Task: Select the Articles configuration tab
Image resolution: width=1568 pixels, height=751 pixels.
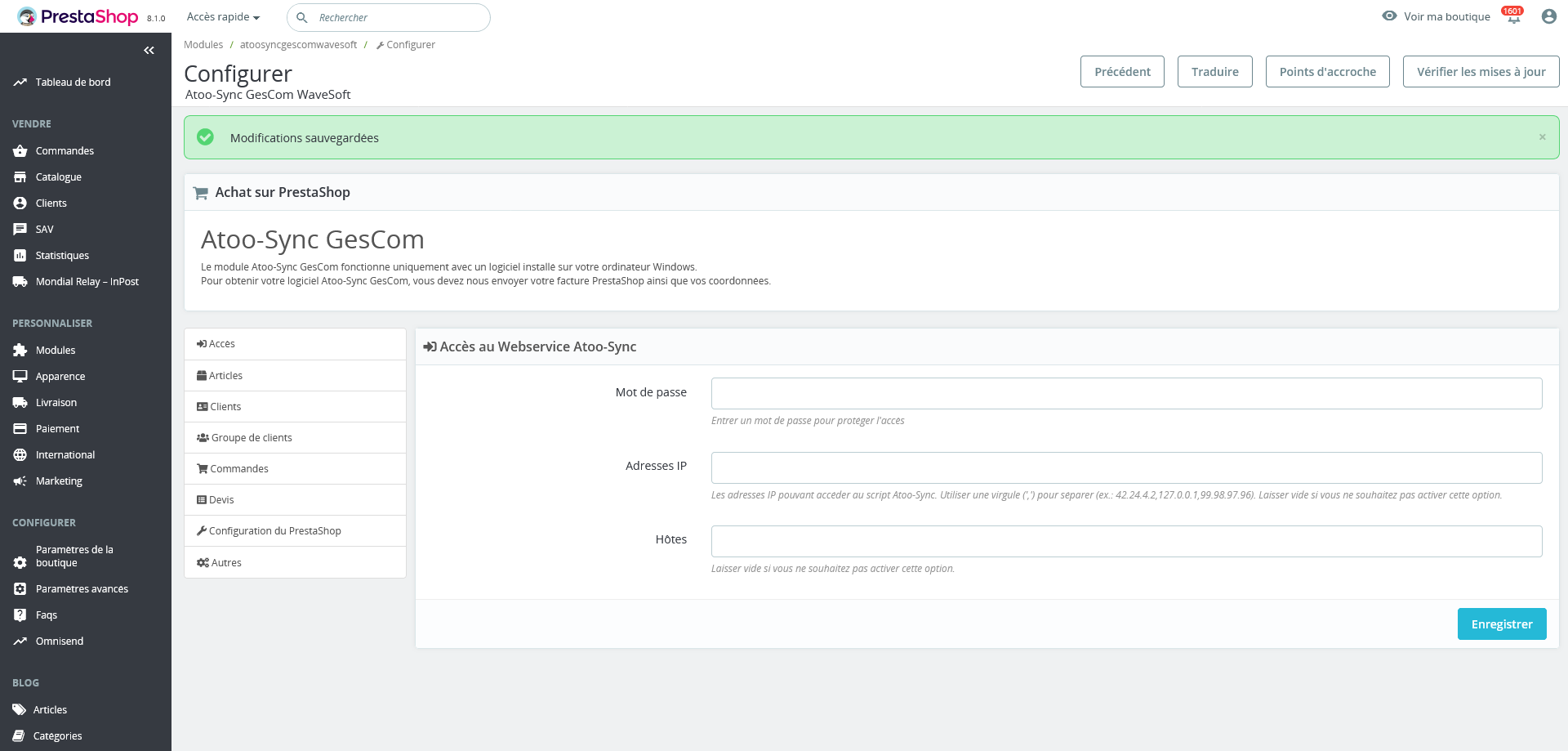Action: pos(295,376)
